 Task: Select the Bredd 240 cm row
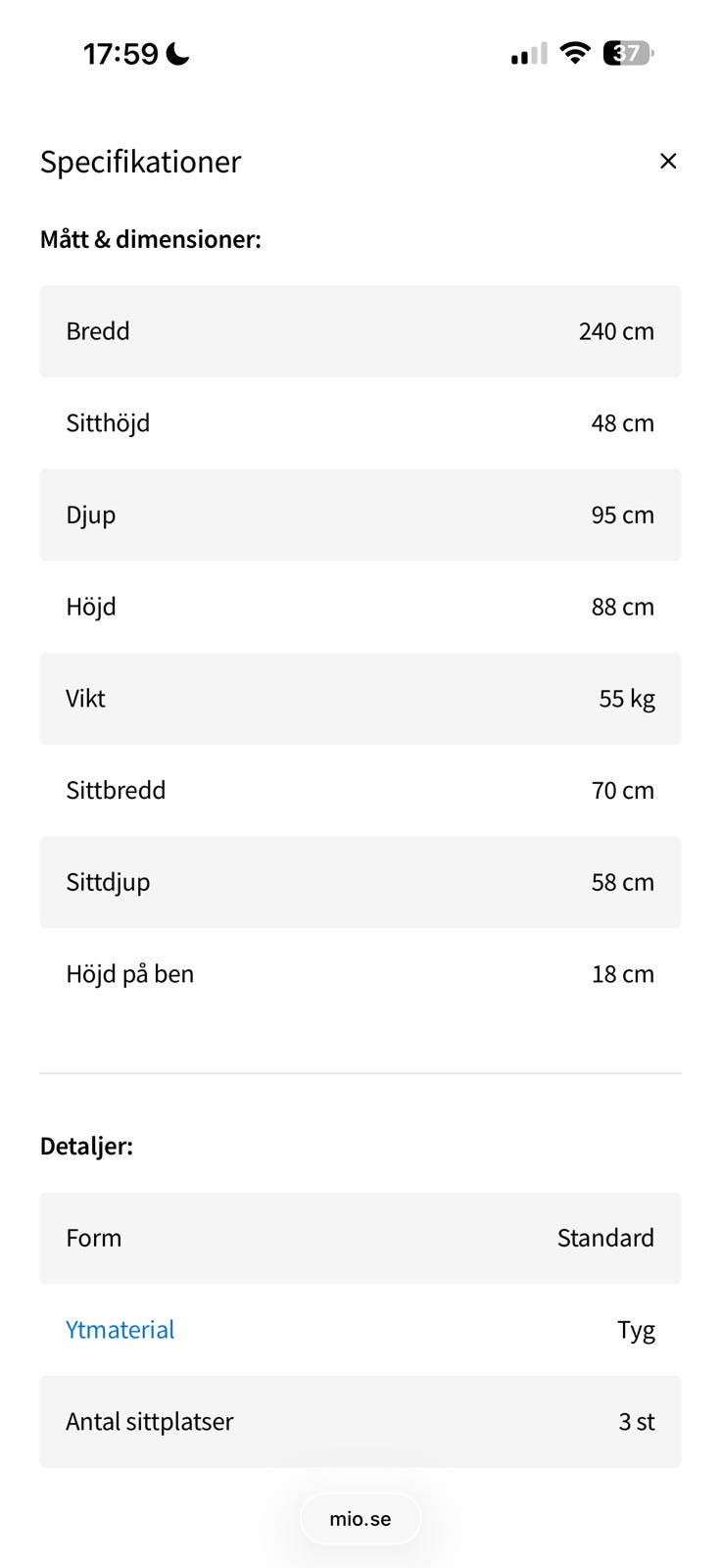[x=360, y=331]
